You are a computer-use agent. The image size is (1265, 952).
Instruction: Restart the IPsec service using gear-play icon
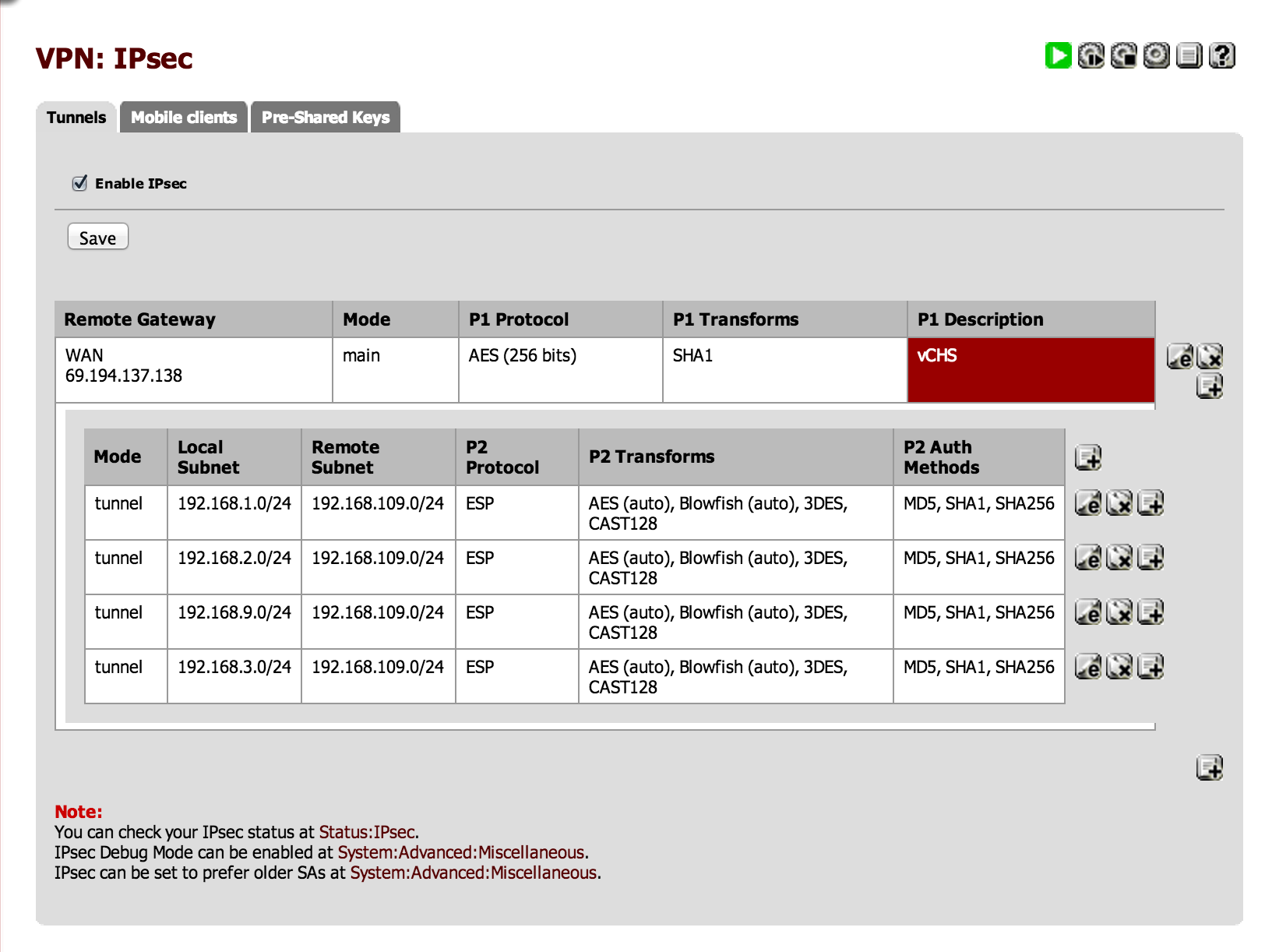click(1091, 56)
